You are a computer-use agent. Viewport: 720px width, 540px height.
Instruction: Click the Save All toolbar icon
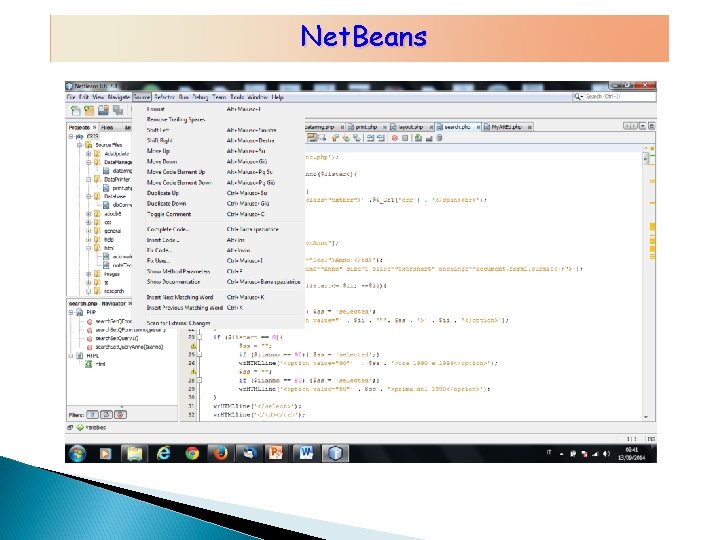(118, 110)
